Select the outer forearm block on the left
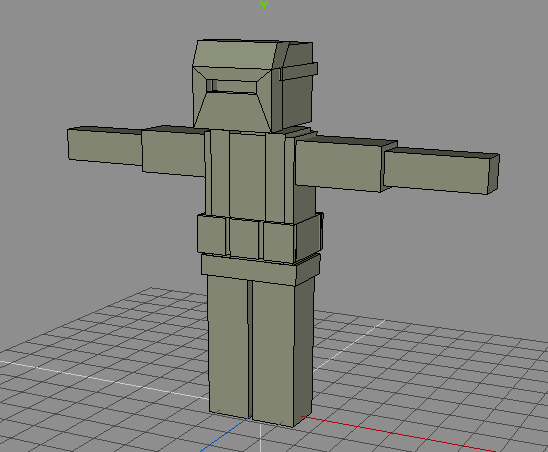 [x=105, y=146]
